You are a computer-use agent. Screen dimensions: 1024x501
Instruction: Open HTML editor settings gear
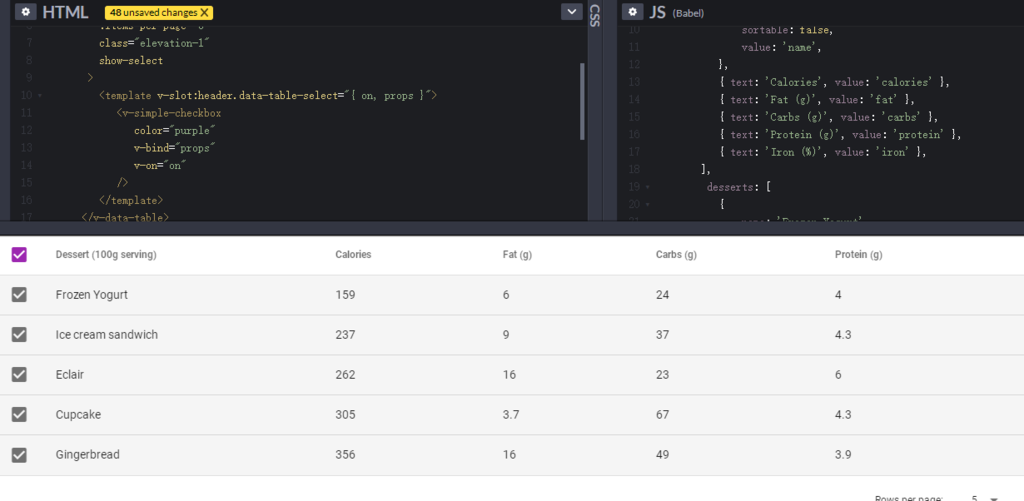click(25, 12)
